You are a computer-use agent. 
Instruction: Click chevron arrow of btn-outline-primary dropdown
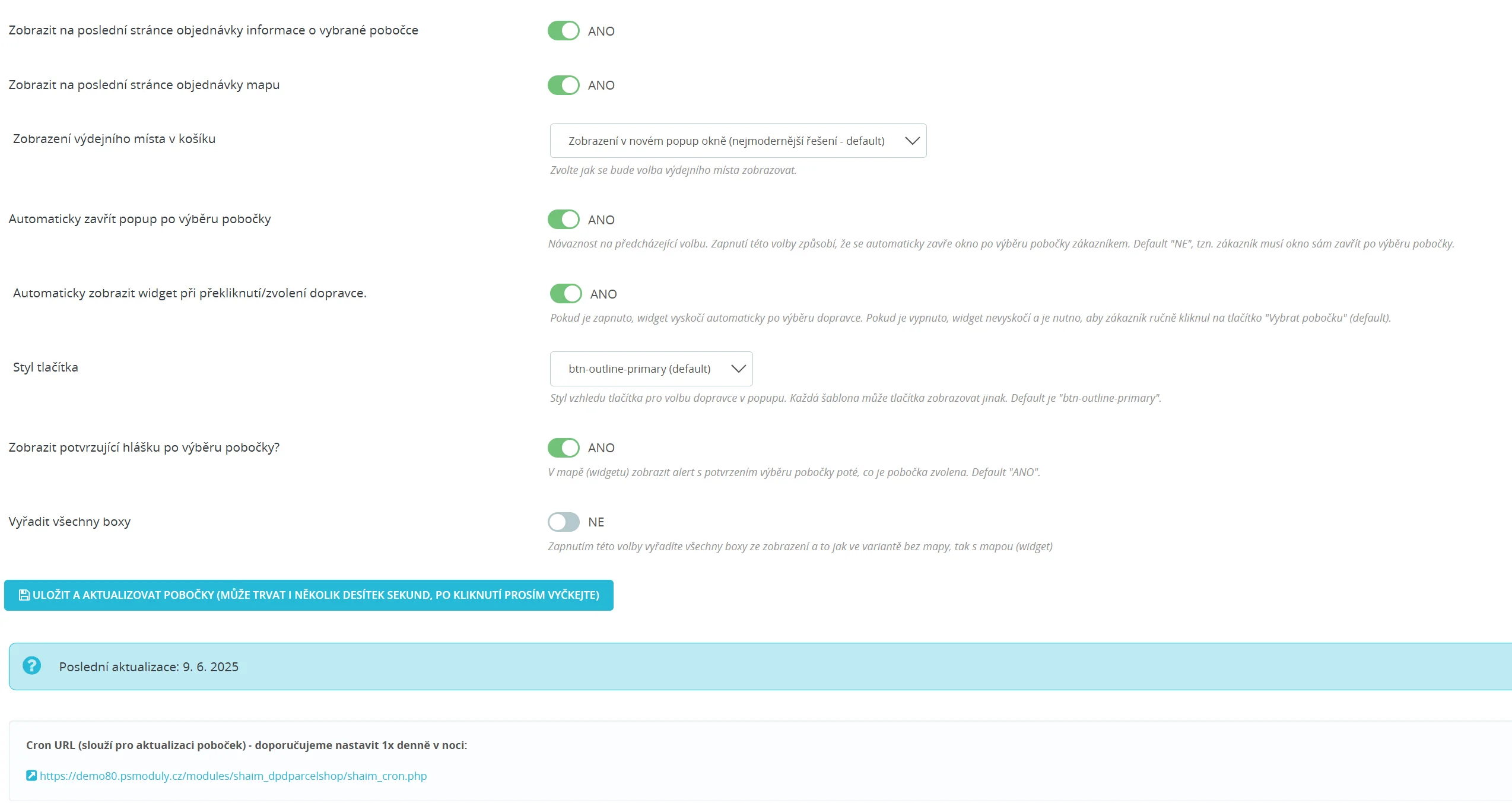[738, 369]
